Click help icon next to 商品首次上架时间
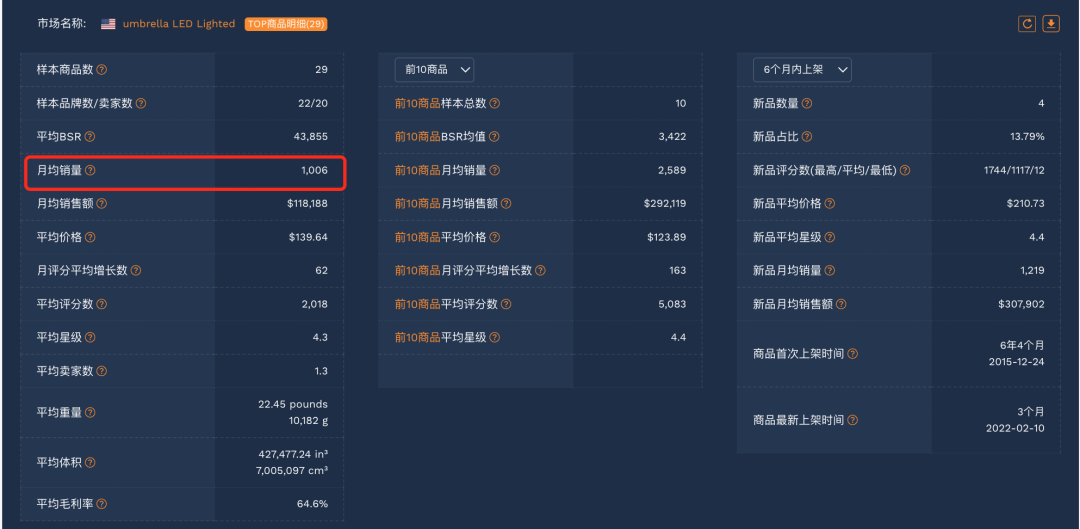 point(853,354)
